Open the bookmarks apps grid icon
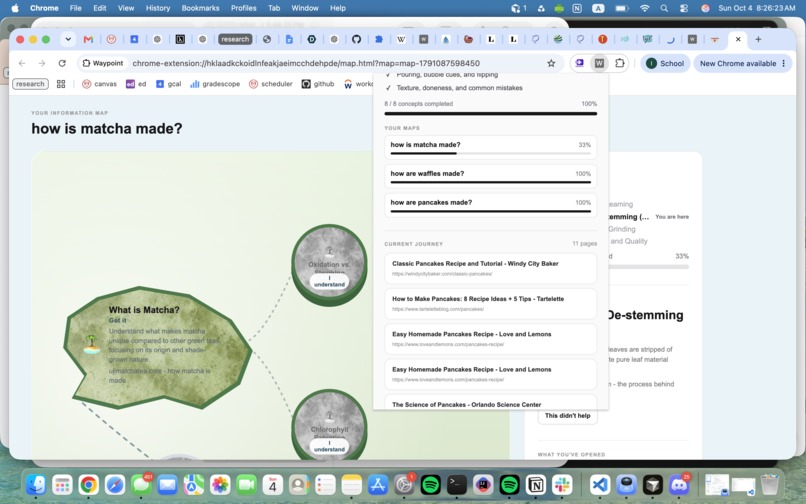Viewport: 806px width, 504px height. pos(61,84)
